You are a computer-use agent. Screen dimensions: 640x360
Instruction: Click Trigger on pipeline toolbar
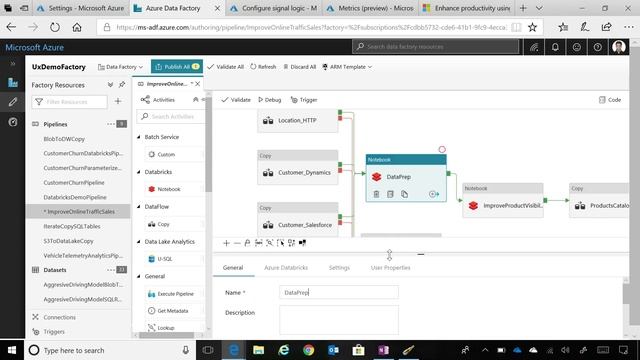(304, 100)
